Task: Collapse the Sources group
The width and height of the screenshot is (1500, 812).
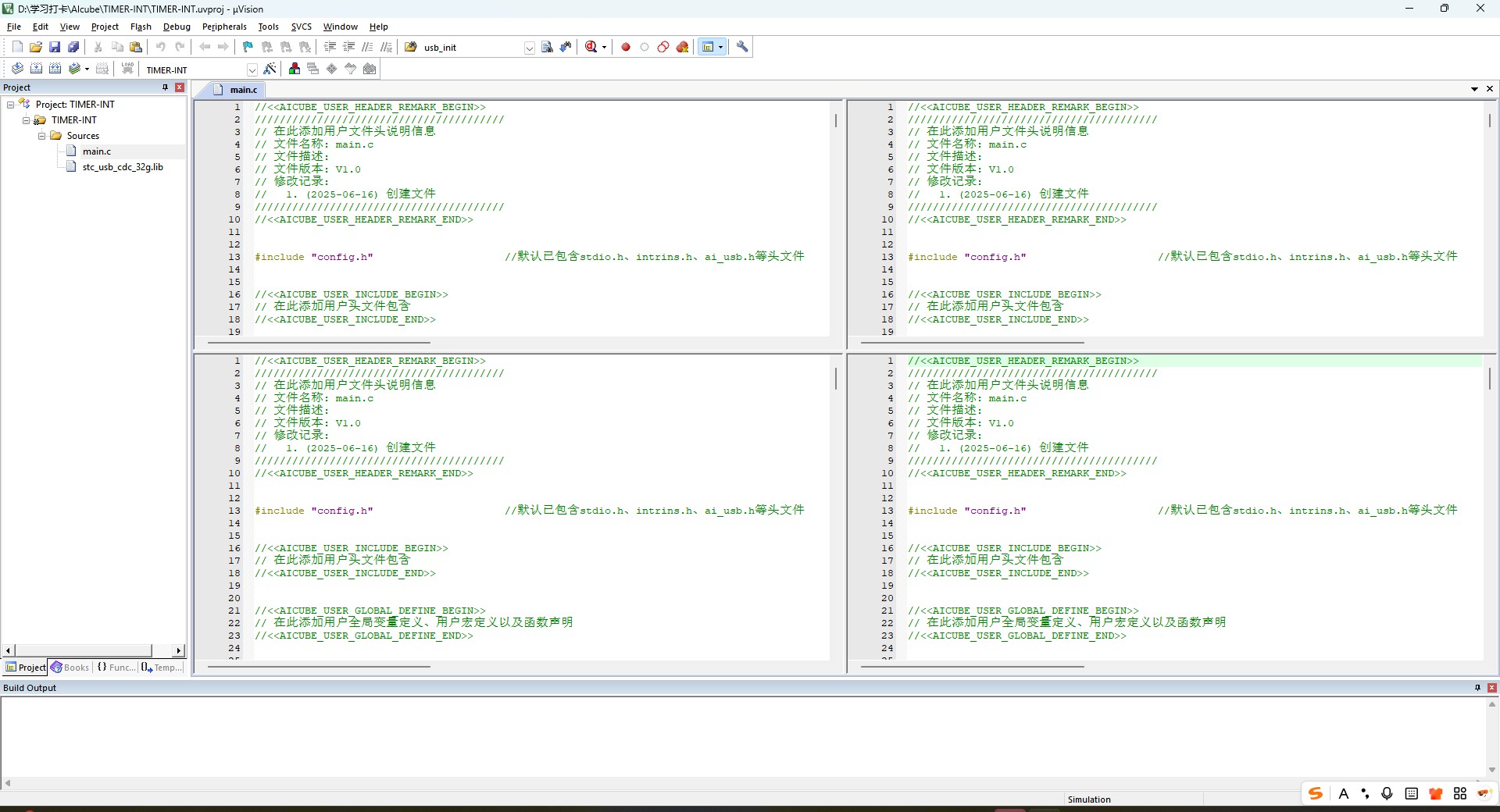Action: click(x=41, y=136)
